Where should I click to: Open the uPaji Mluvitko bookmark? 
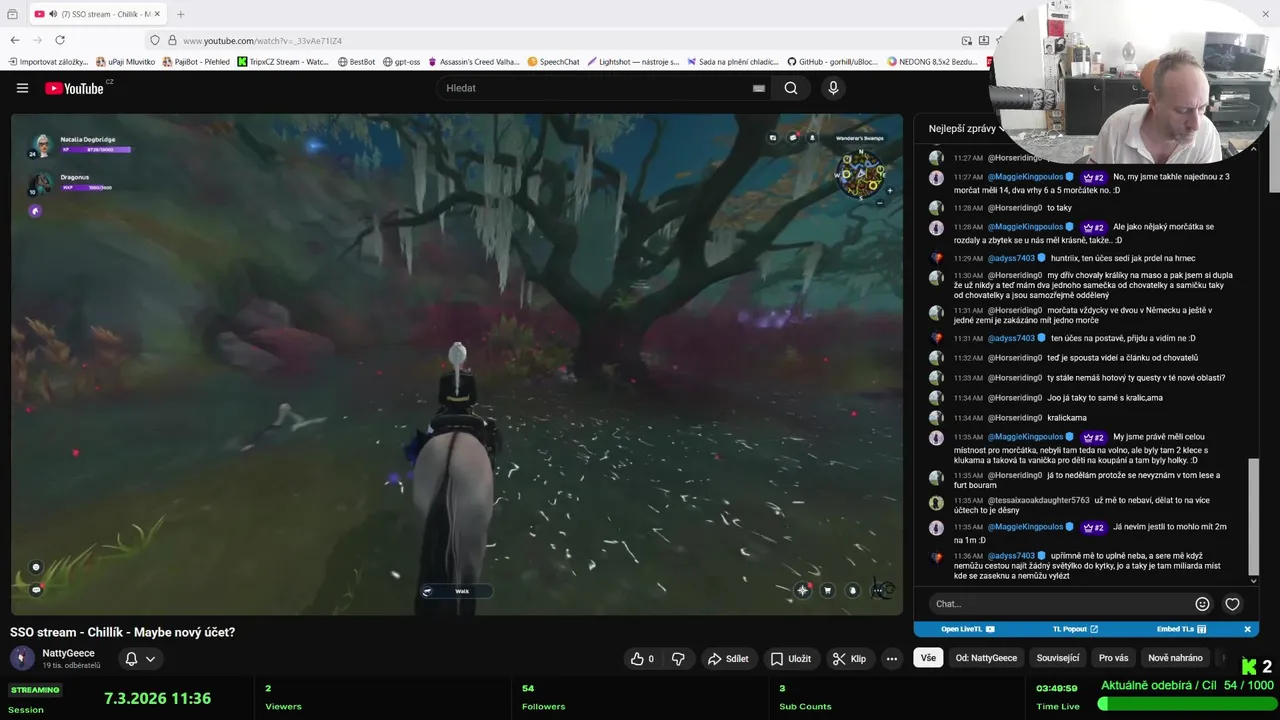(125, 62)
